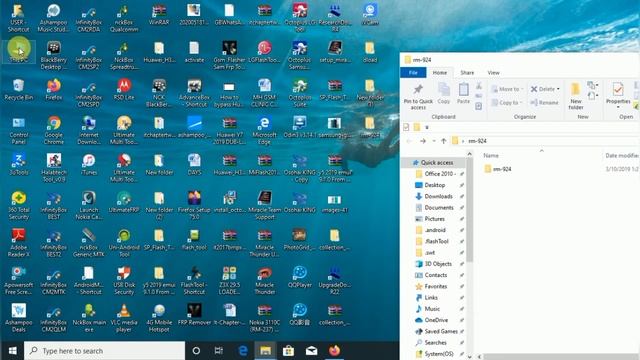This screenshot has width=640, height=360.
Task: Open the Adobe Reader X shortcut
Action: click(x=18, y=243)
